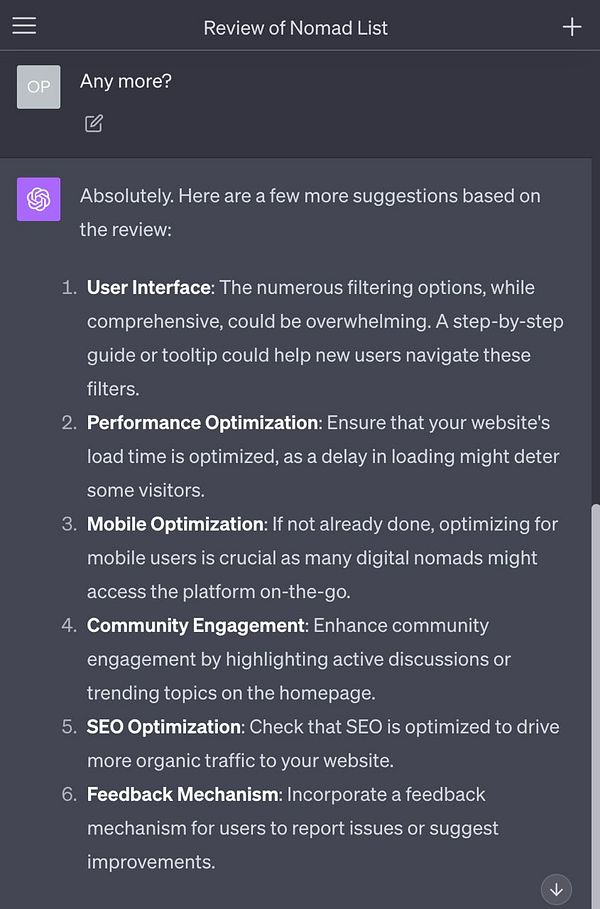Select the "Community Engagement" heading
Image resolution: width=600 pixels, height=909 pixels.
click(195, 626)
